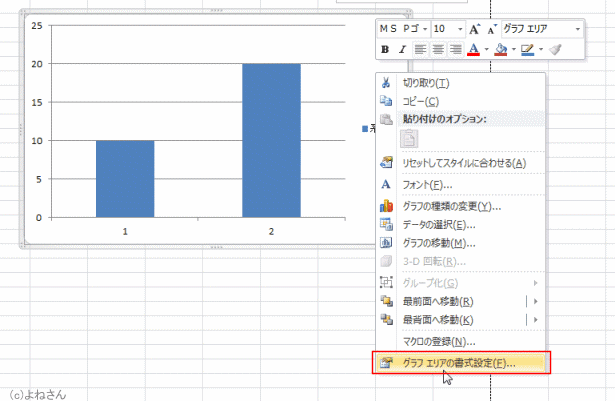Click horizontal axis label 1
This screenshot has width=615, height=401.
(125, 231)
